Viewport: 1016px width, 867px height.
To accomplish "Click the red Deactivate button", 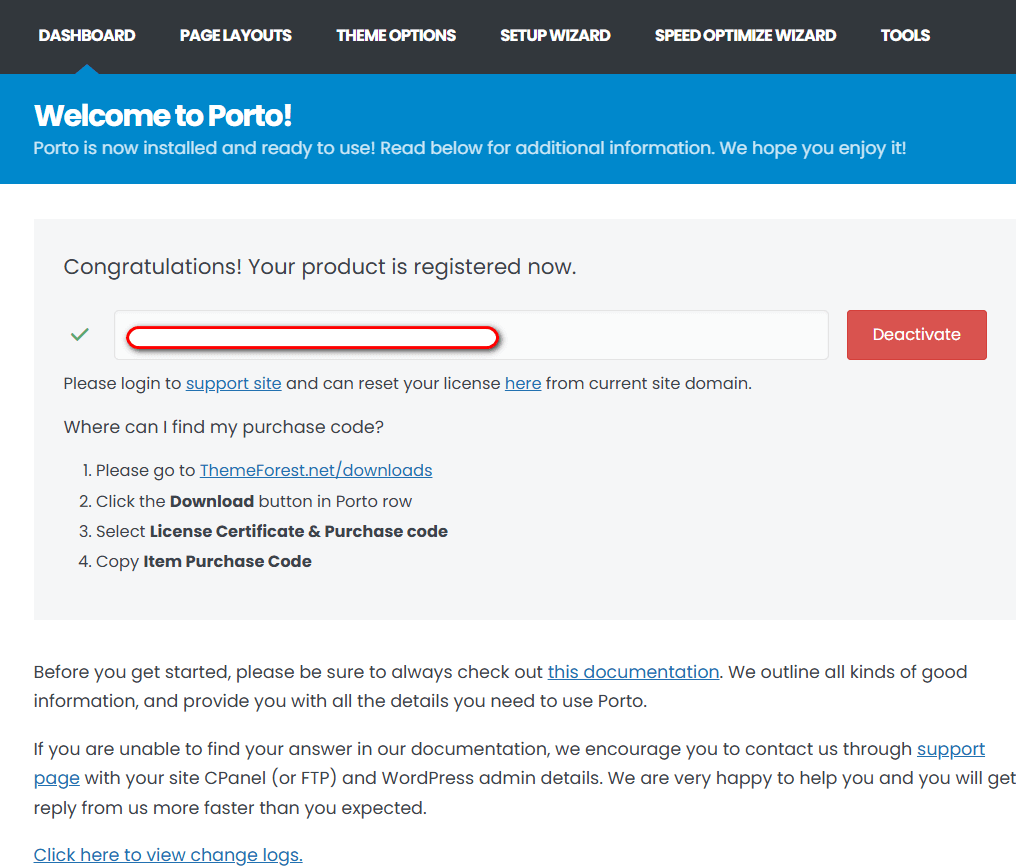I will (x=916, y=334).
